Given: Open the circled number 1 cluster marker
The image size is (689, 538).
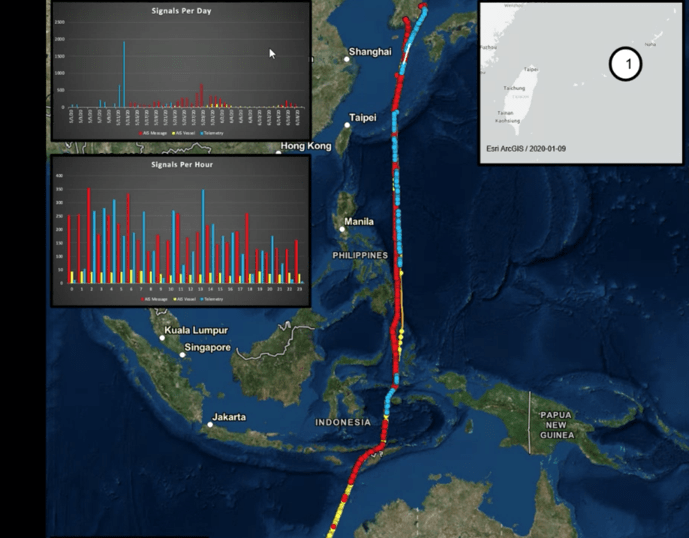Looking at the screenshot, I should 624,66.
